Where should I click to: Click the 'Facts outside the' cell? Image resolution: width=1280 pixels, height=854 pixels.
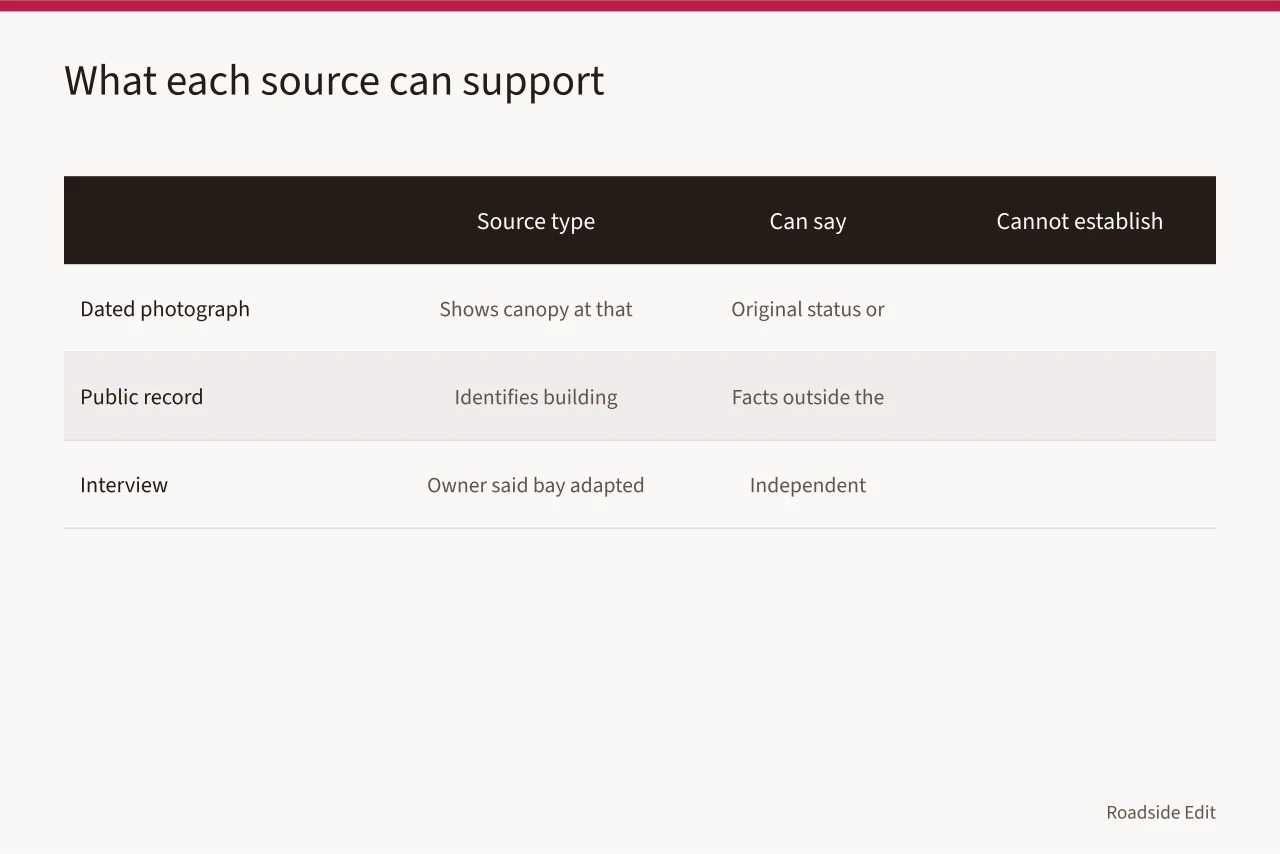(808, 397)
